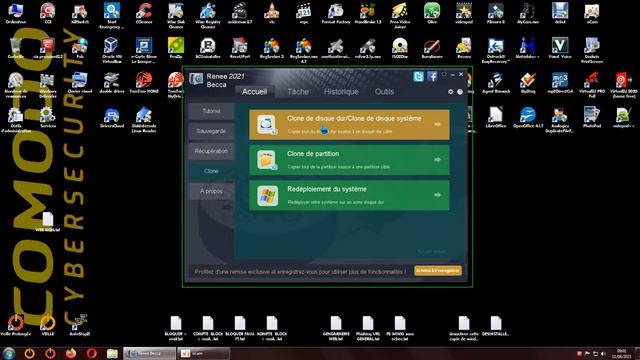
Task: Select Récupération in the sidebar
Action: 211,151
